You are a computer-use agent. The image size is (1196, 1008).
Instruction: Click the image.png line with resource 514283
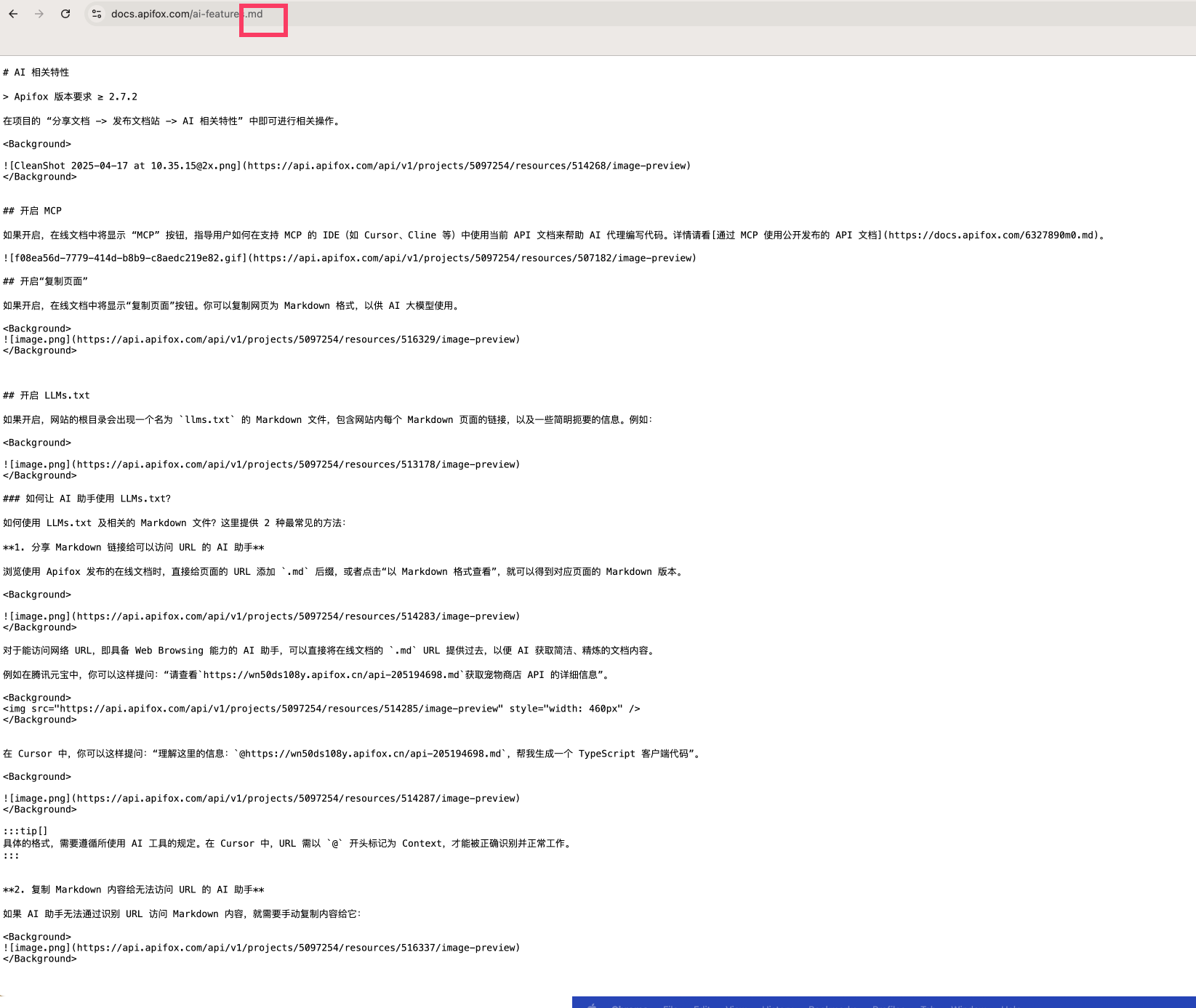tap(262, 616)
